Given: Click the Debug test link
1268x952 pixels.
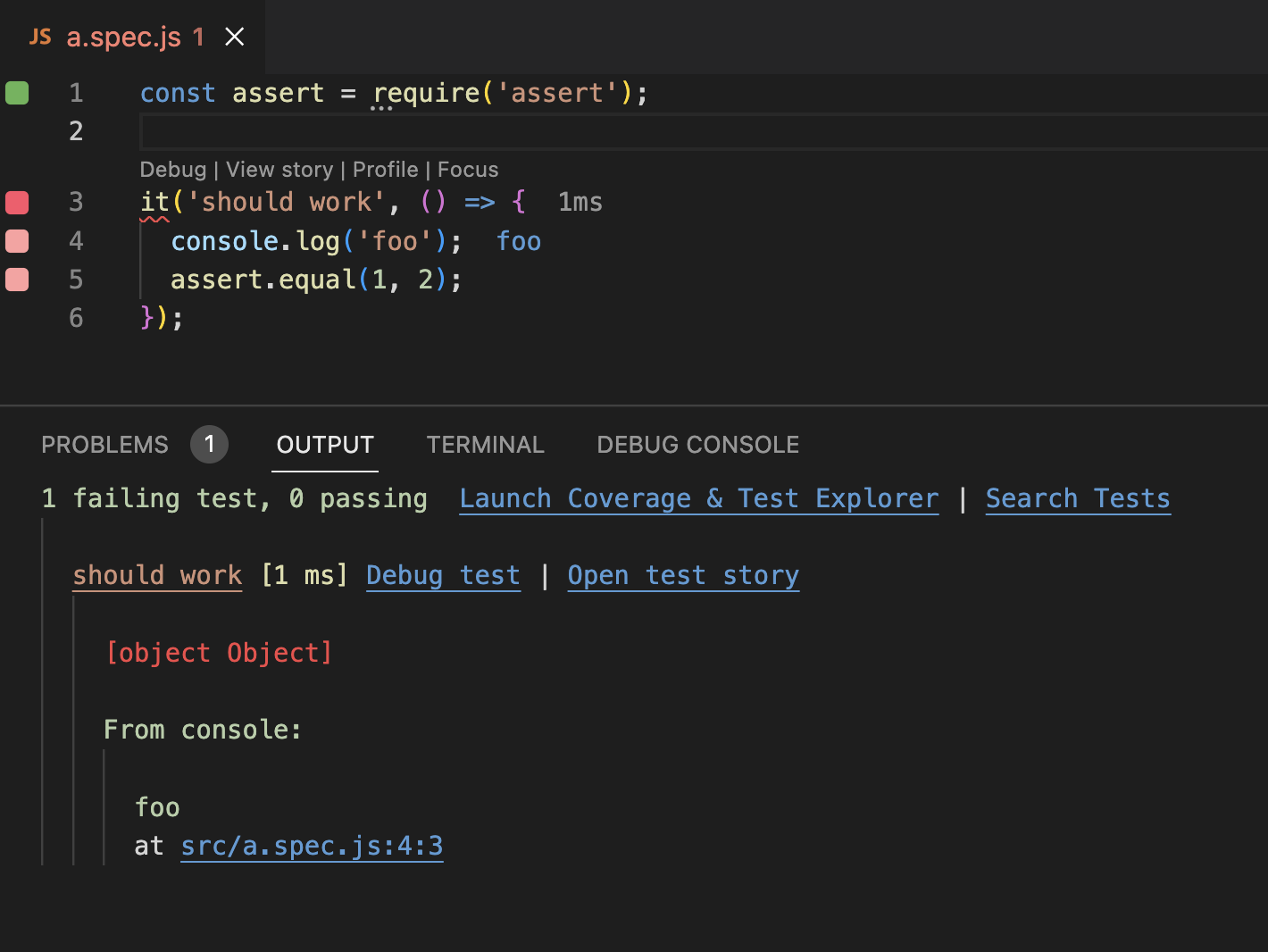Looking at the screenshot, I should [442, 575].
